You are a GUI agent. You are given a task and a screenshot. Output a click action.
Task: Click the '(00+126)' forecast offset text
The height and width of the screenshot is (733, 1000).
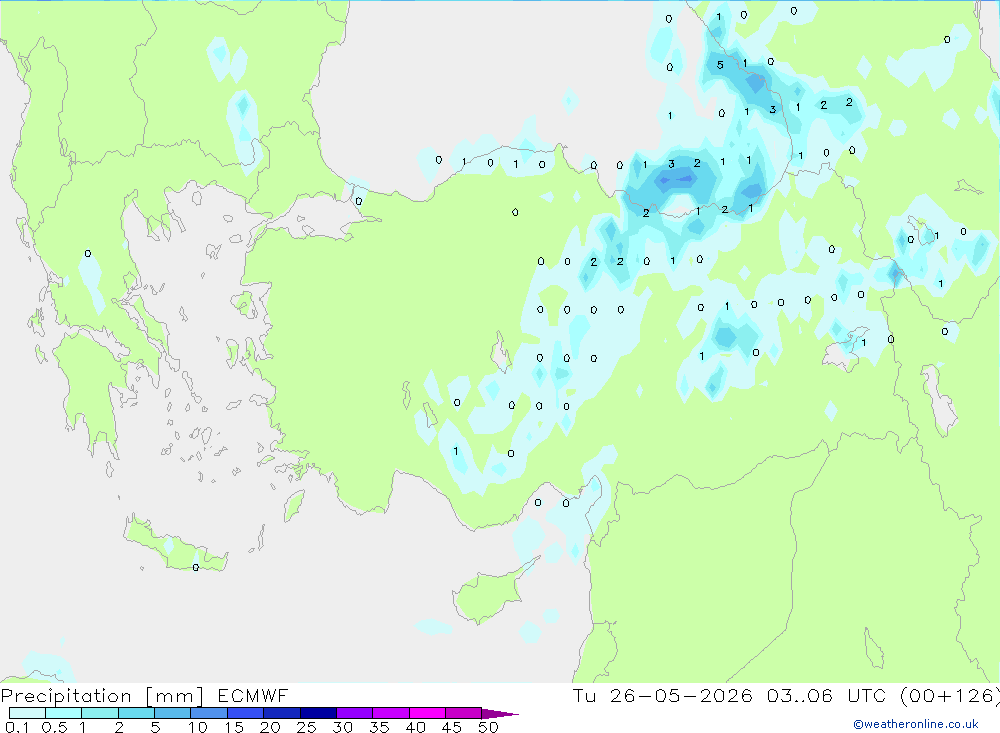click(x=950, y=695)
